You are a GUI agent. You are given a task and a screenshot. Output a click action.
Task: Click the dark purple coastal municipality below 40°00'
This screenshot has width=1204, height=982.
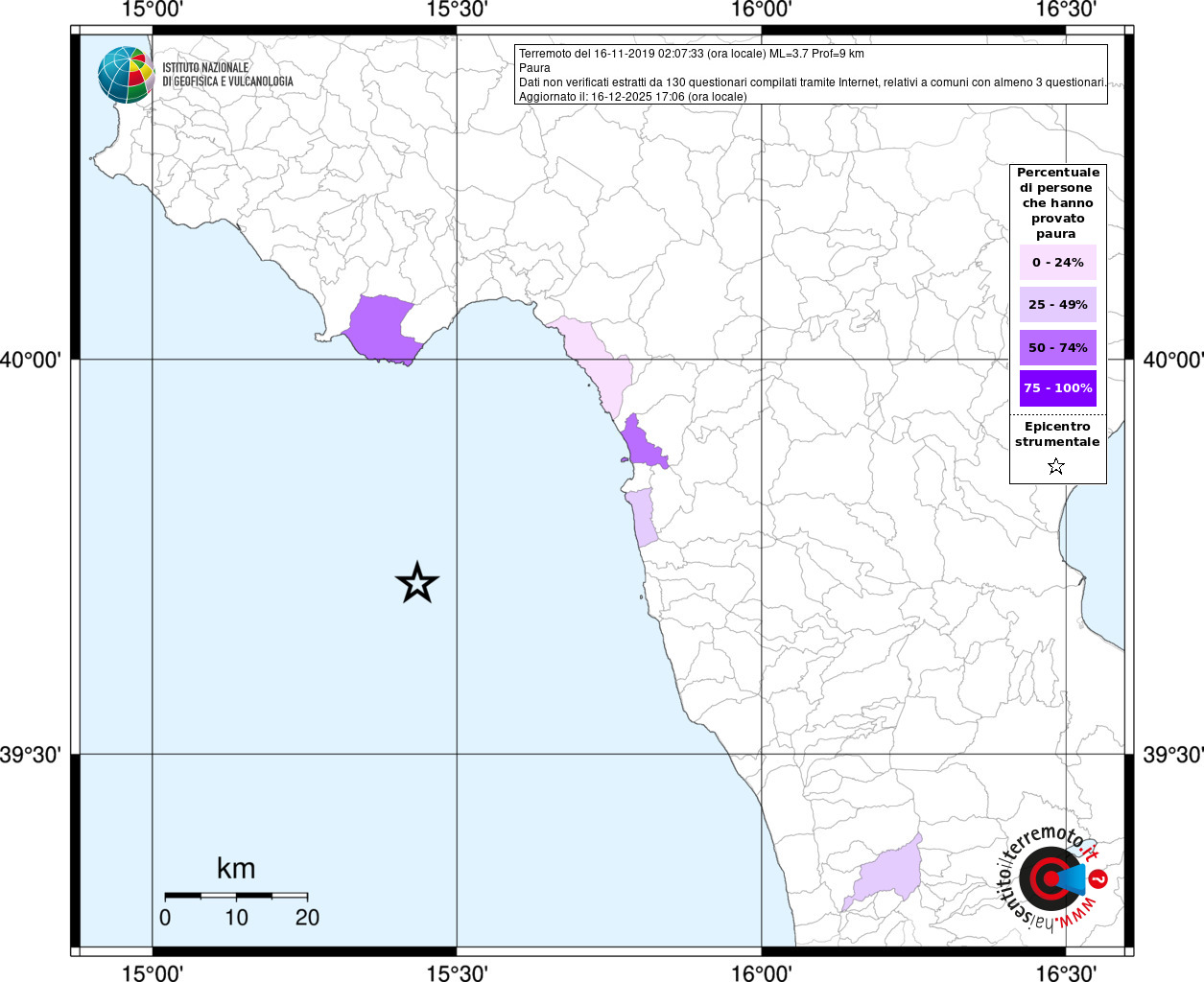pyautogui.click(x=642, y=446)
